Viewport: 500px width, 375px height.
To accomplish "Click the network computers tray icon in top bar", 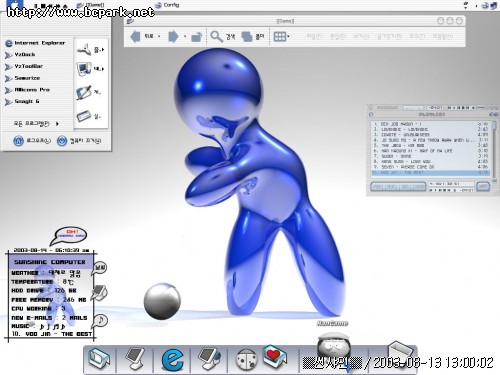I will pos(493,5).
